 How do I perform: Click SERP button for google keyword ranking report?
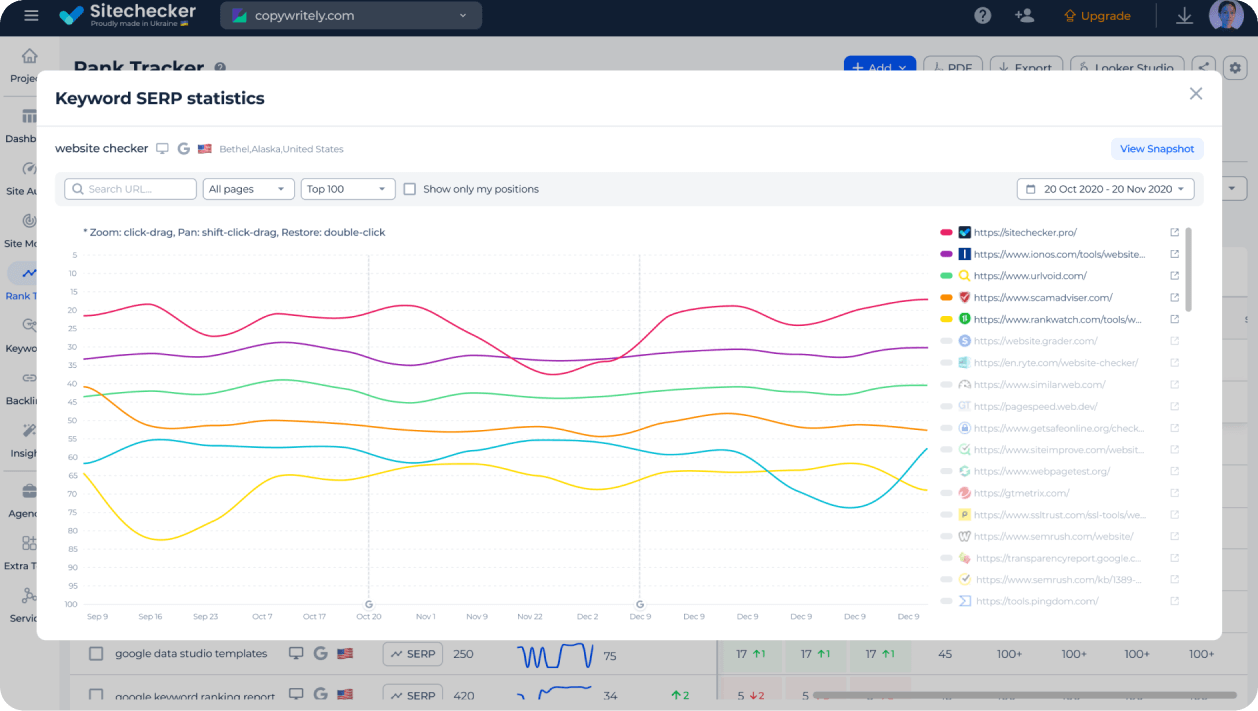413,695
